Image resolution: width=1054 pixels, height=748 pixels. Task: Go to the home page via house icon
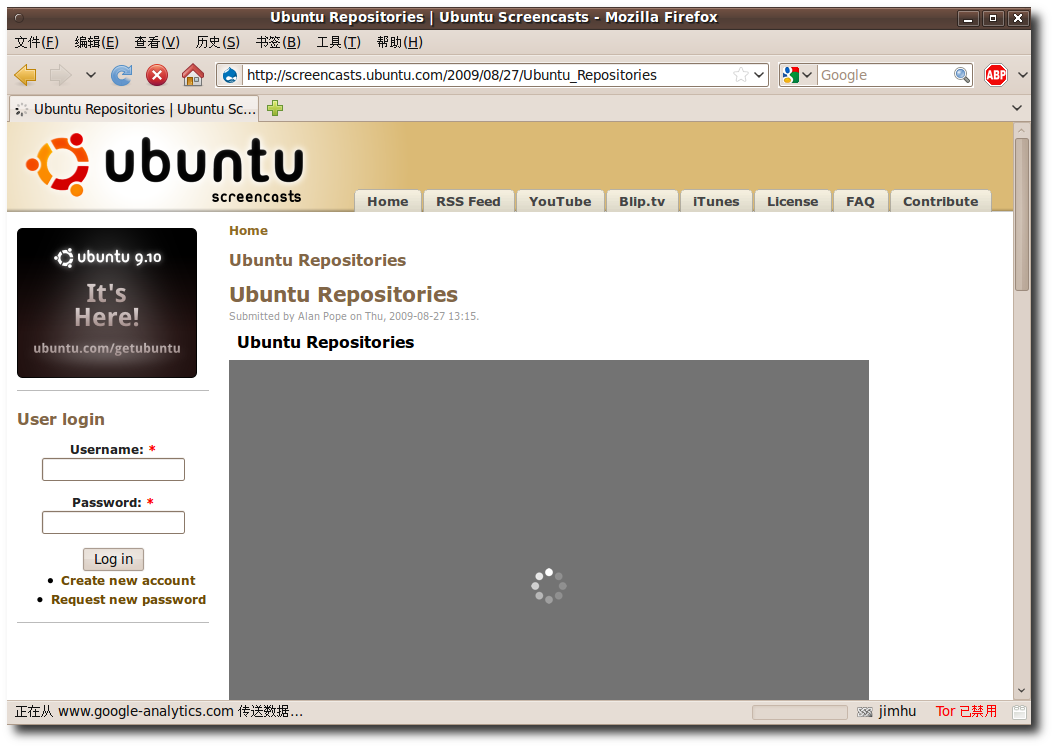(x=193, y=75)
